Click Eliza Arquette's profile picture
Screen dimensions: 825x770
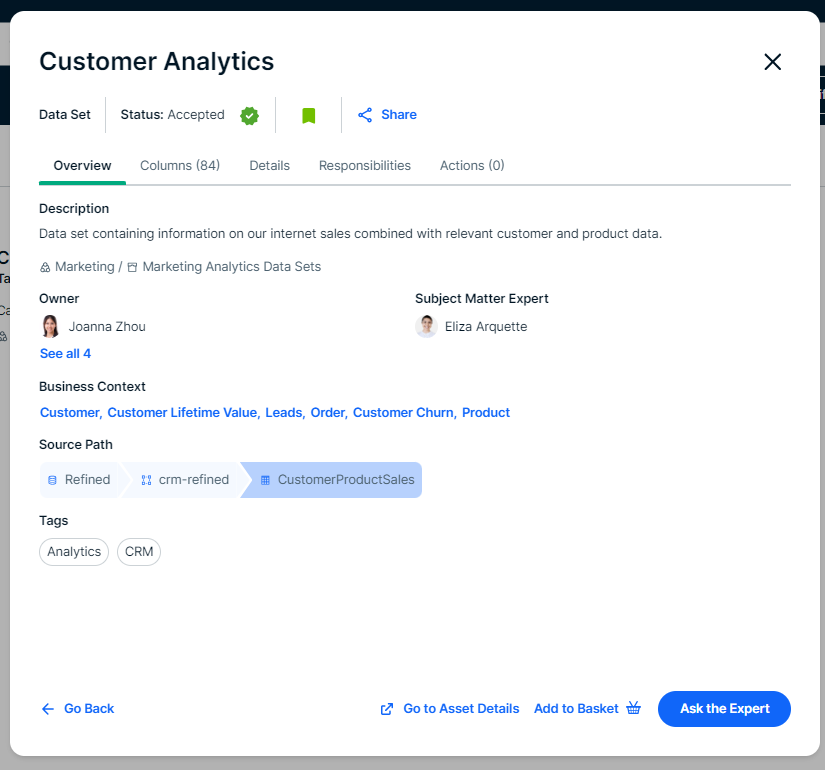426,326
